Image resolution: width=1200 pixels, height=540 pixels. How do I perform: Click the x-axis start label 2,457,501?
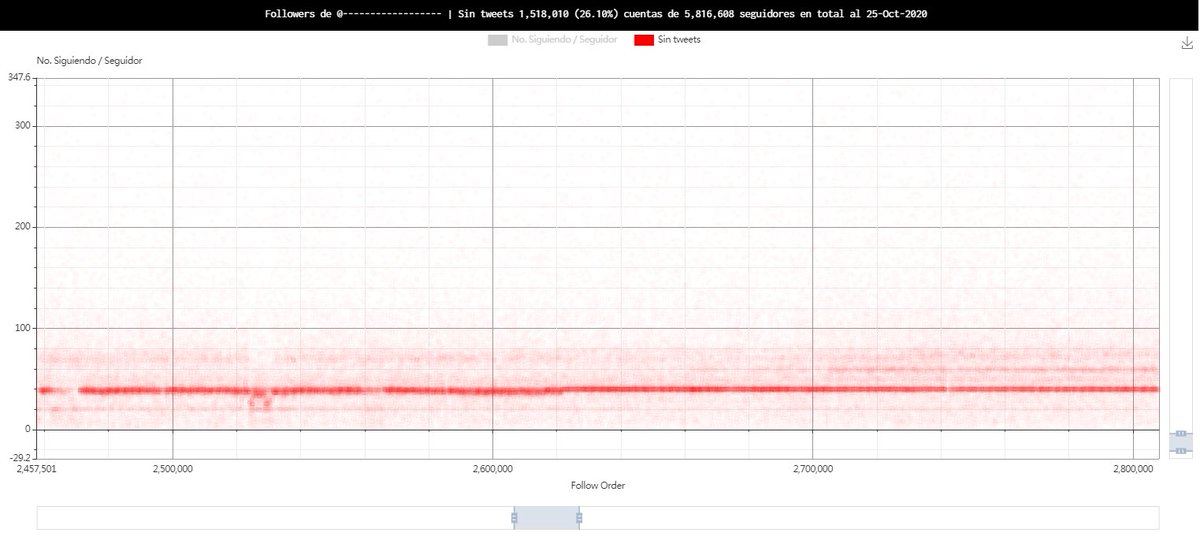(x=38, y=468)
